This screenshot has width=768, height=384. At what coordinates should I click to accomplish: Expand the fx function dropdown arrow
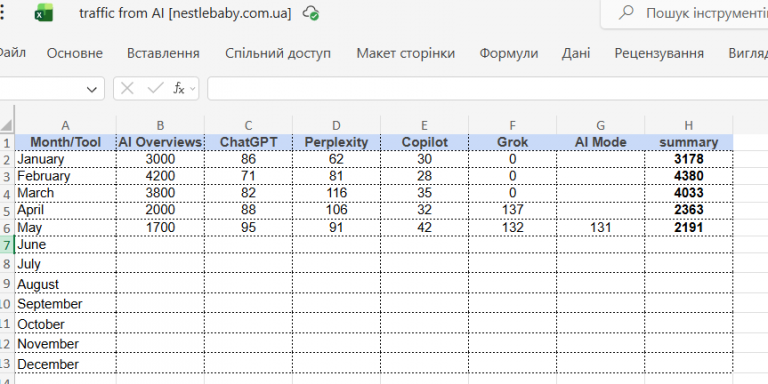click(x=192, y=89)
